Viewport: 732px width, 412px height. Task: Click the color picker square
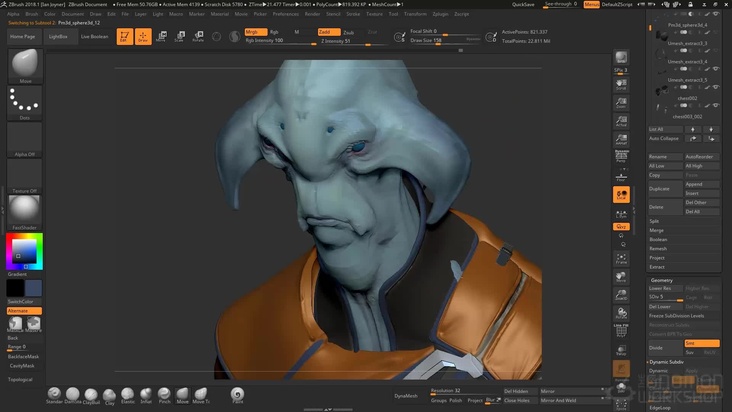pos(25,252)
